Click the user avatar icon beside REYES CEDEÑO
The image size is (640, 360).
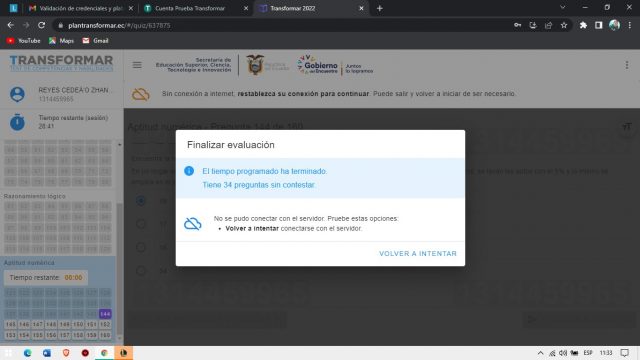point(17,94)
